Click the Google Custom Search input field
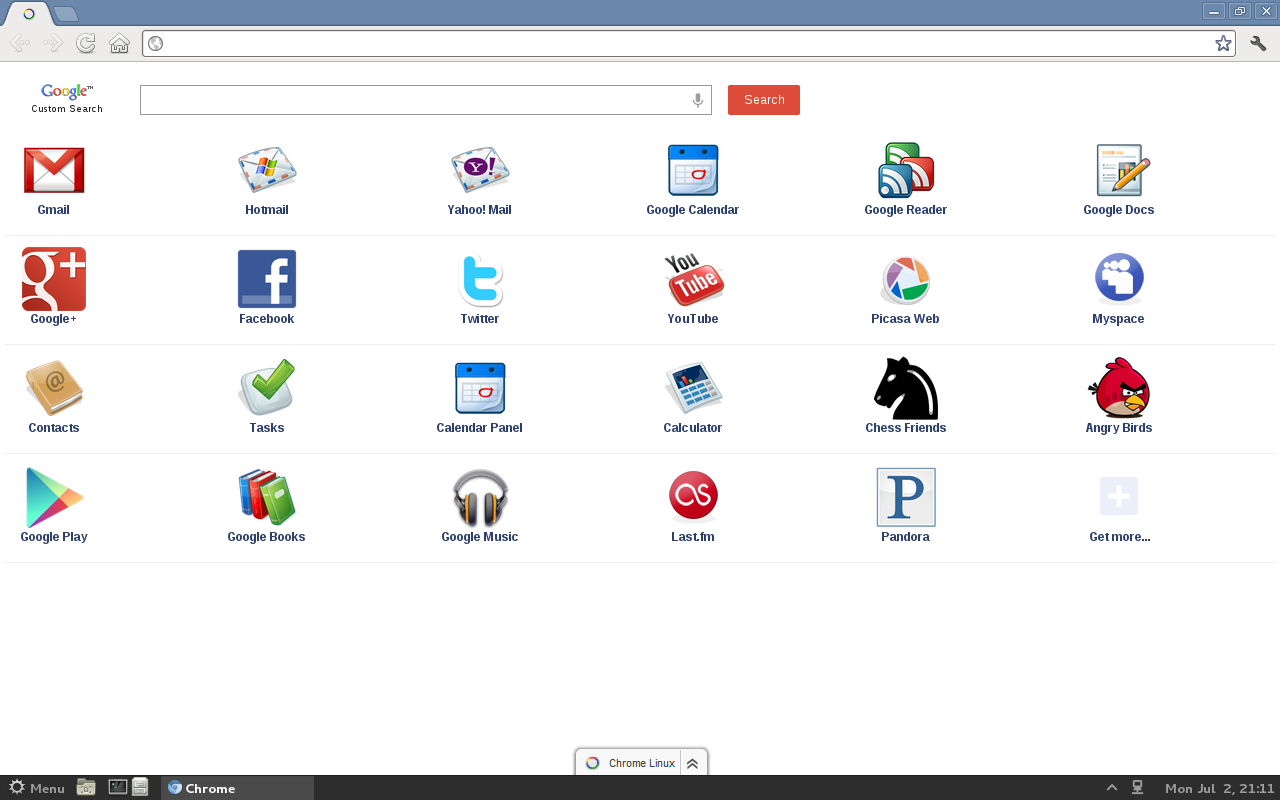 coord(426,100)
